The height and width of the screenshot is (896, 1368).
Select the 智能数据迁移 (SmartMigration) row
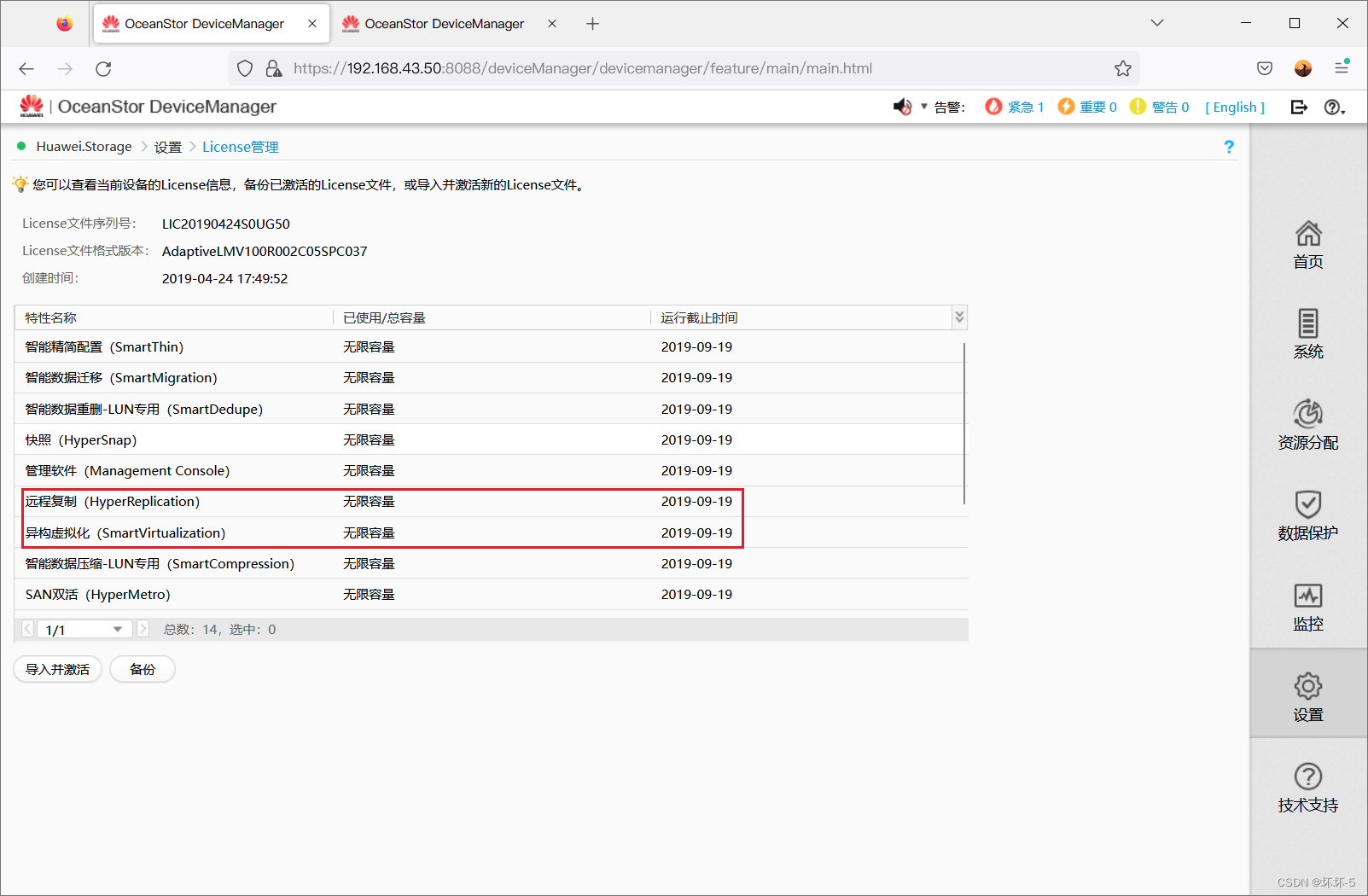click(491, 378)
